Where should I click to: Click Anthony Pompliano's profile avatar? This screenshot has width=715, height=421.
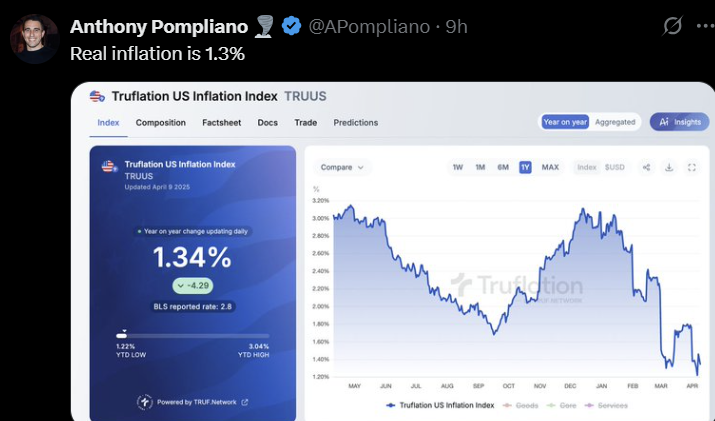pos(34,40)
